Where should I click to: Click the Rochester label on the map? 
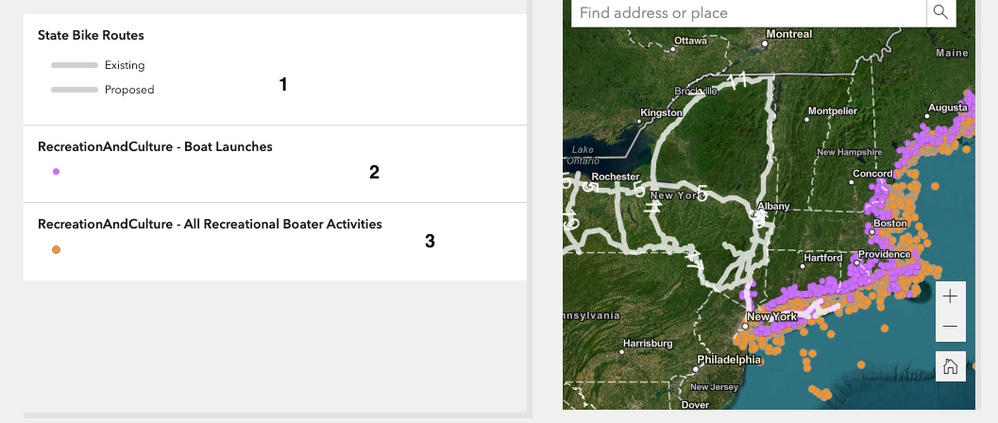[x=615, y=177]
